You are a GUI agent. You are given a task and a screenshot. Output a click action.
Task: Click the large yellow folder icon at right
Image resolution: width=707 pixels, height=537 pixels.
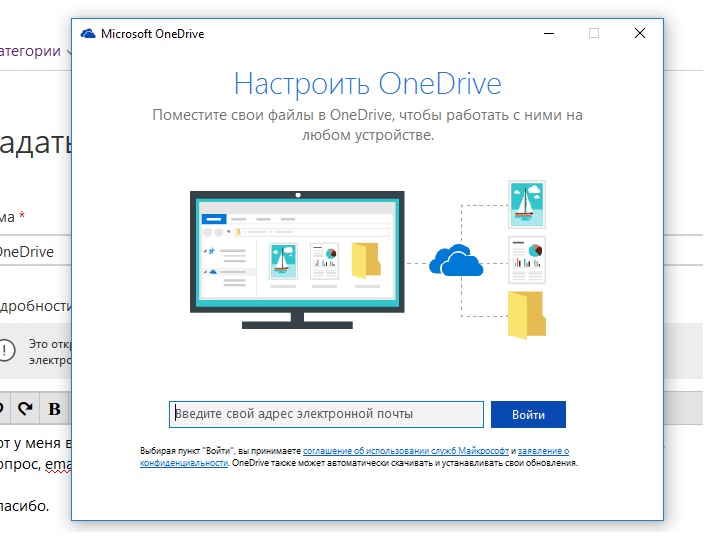click(x=527, y=315)
